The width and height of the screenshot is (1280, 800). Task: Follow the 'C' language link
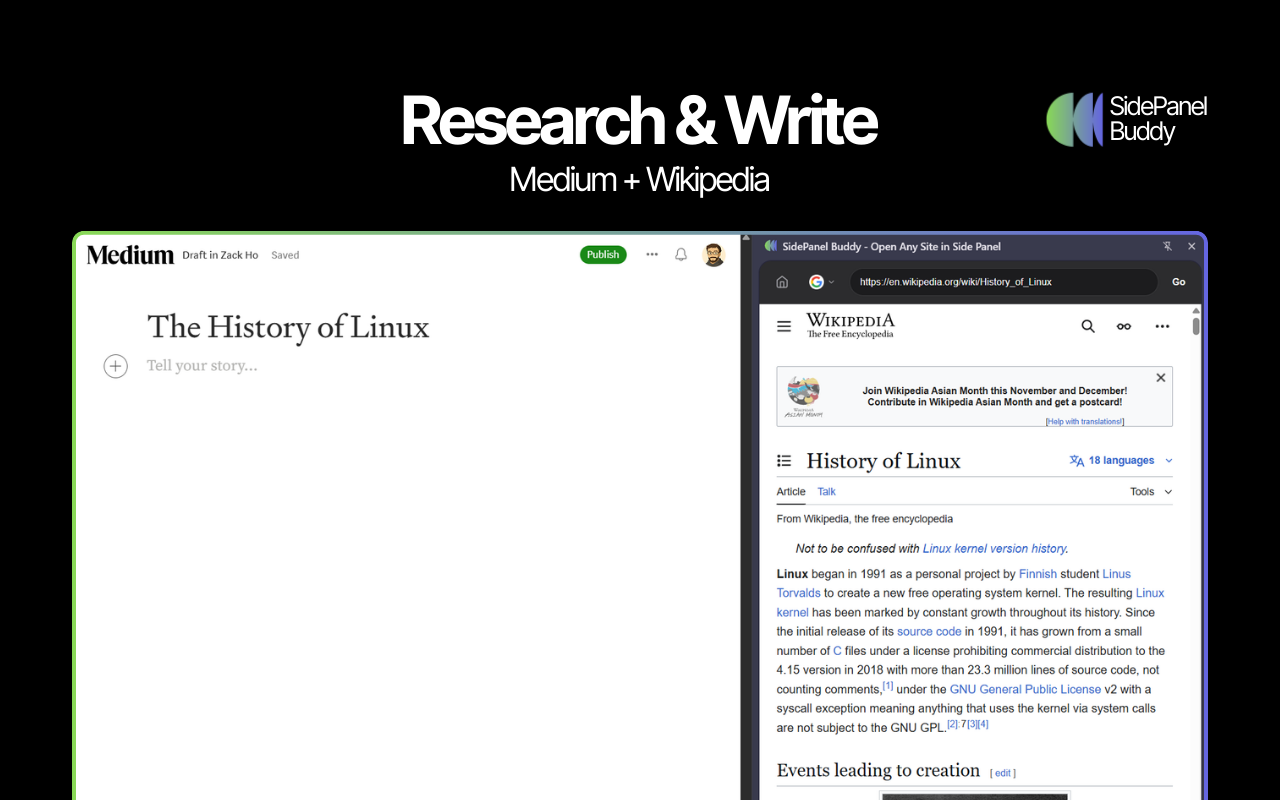(837, 651)
